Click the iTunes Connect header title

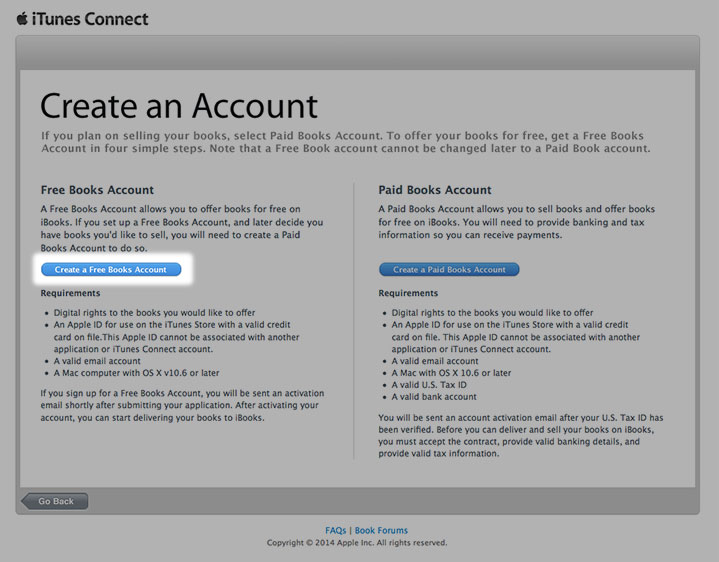[89, 19]
